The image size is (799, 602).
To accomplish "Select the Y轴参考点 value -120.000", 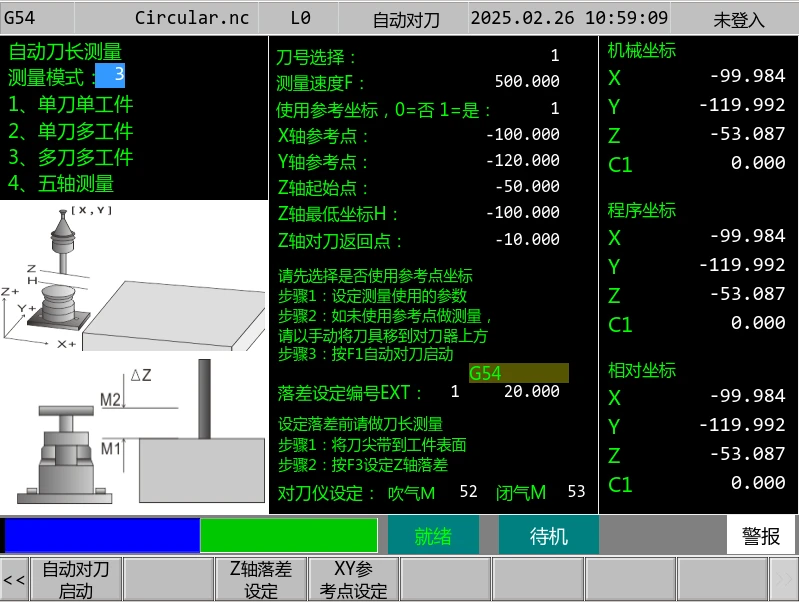I will point(522,160).
